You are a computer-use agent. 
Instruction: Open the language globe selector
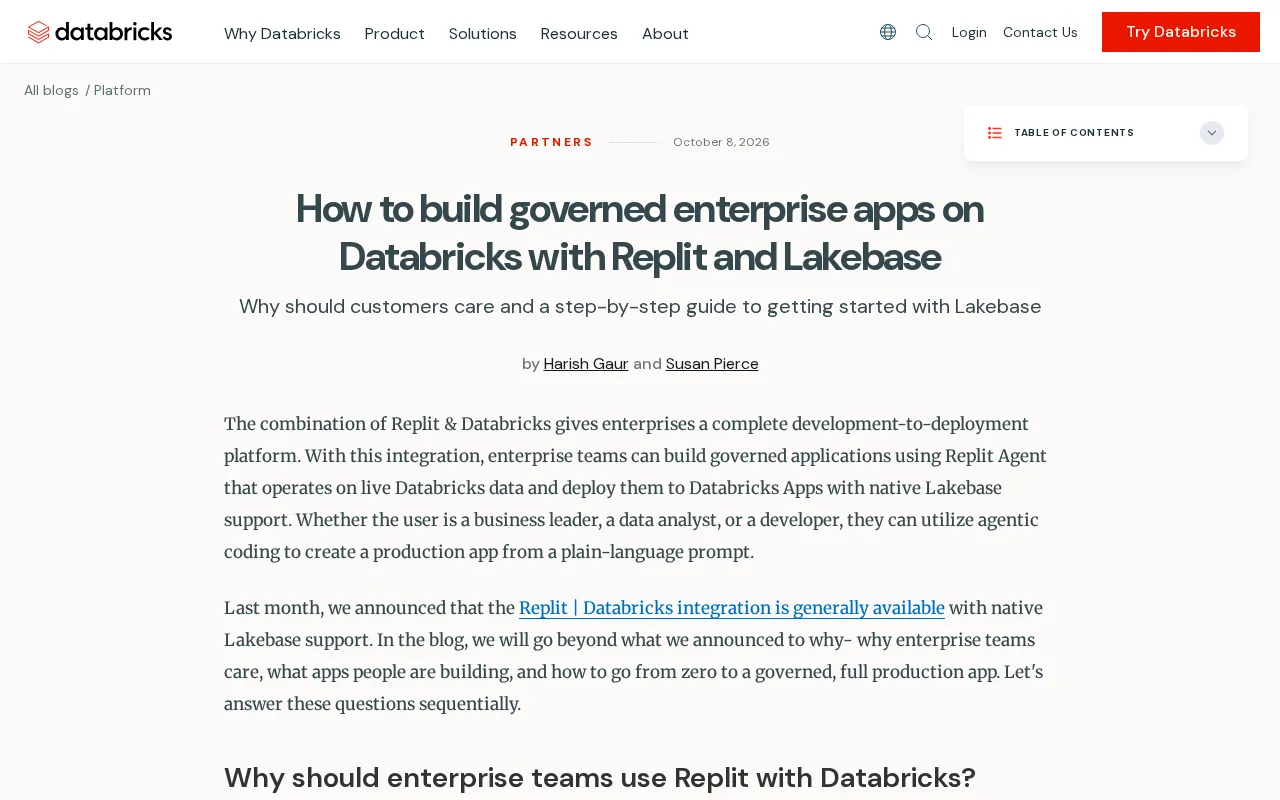888,32
